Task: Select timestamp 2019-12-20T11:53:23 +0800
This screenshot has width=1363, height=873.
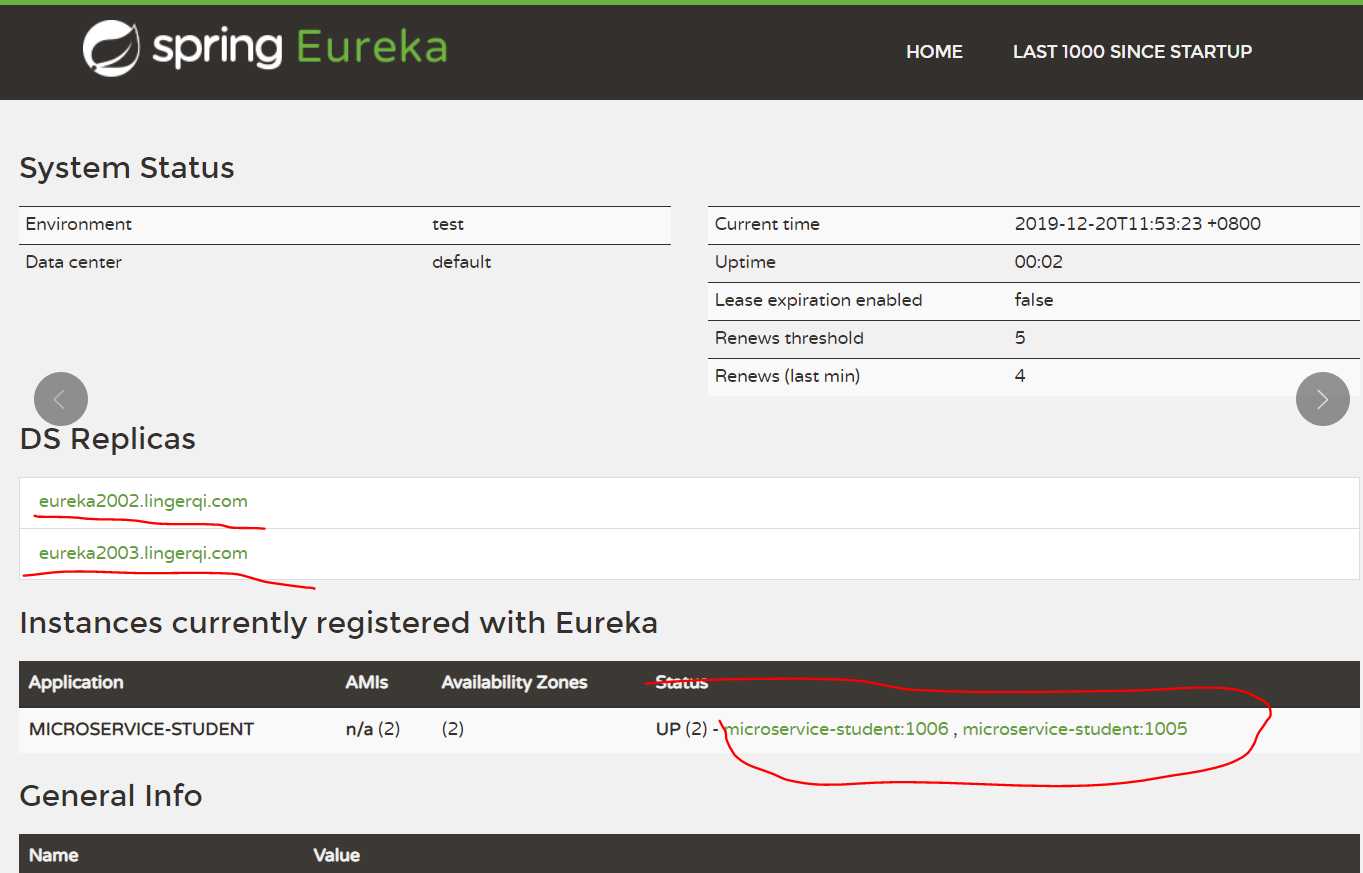Action: (x=1138, y=224)
